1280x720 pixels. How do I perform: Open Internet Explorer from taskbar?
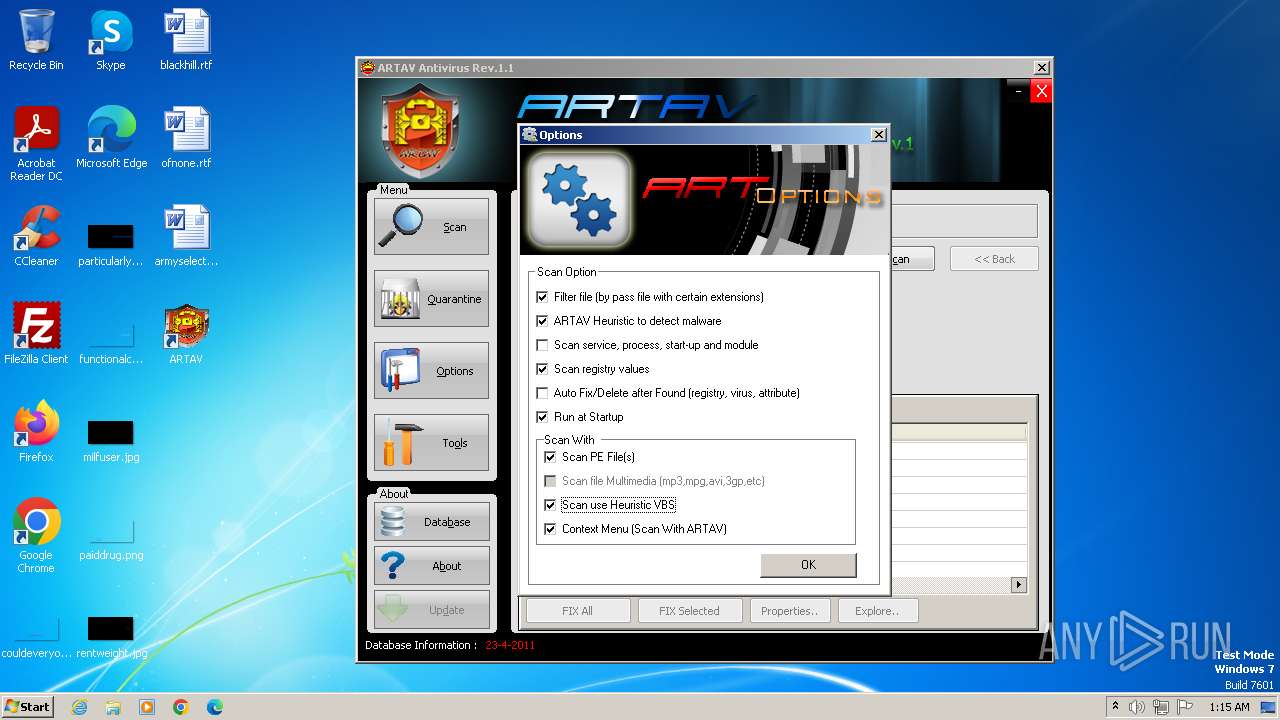point(79,707)
